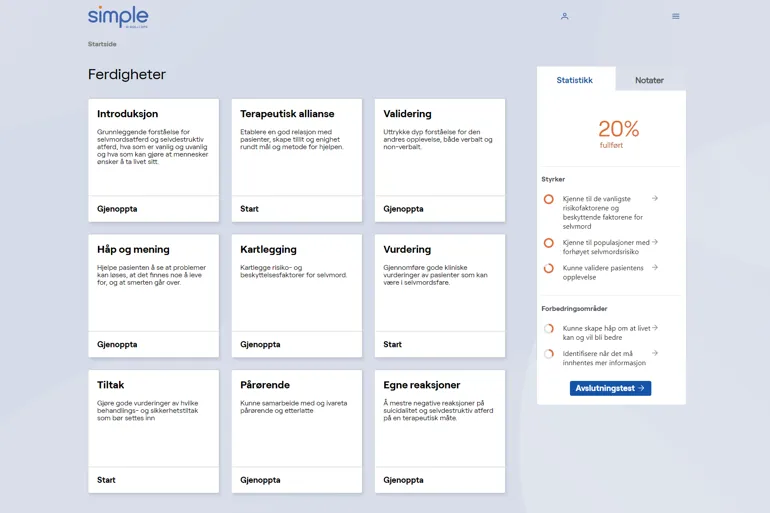Click arrow next to 'Kjenne til de vanligste risikofaktorene'
This screenshot has height=513, width=770.
655,198
